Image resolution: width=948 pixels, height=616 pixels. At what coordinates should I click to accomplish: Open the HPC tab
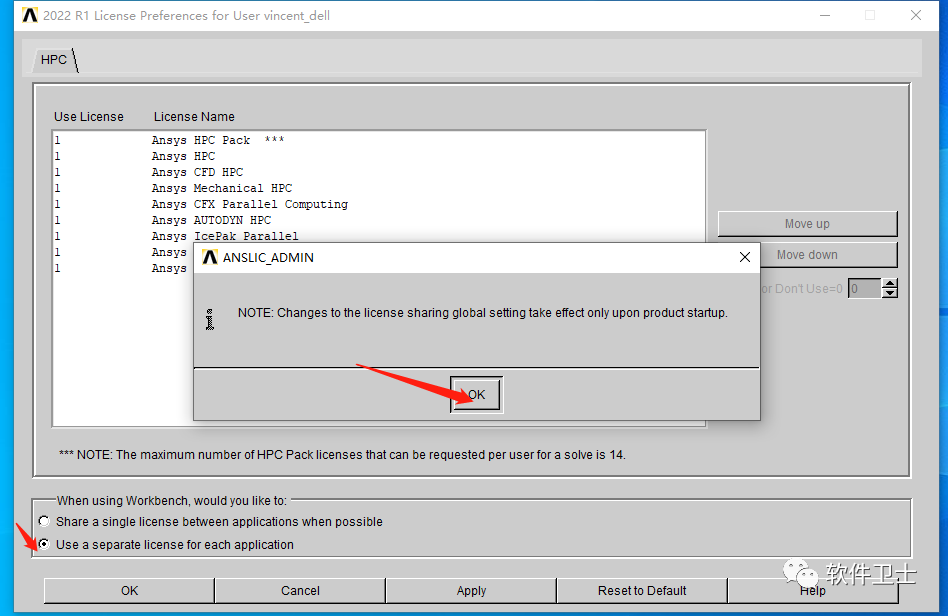54,60
